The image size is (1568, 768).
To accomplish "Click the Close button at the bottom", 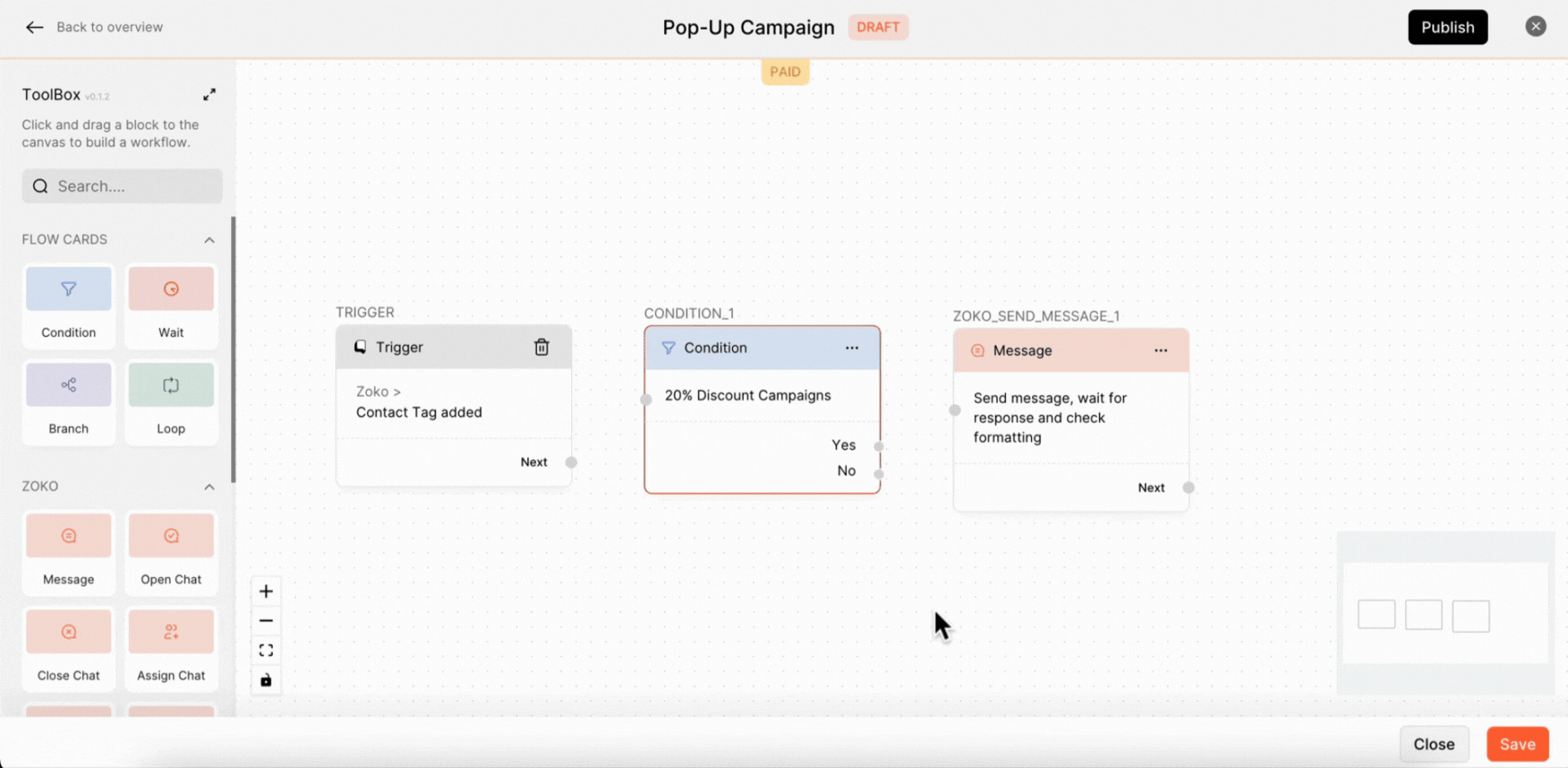I will click(x=1434, y=744).
